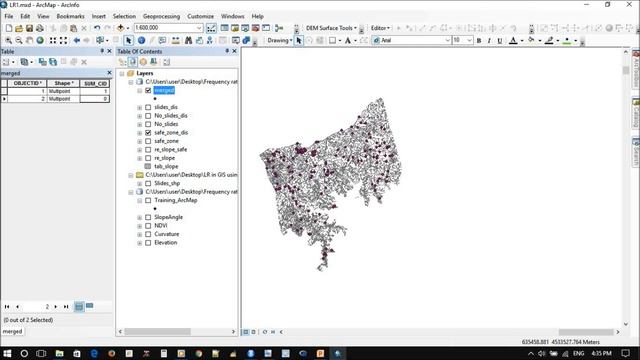Enable the No_slides layer checkbox
This screenshot has width=640, height=360.
[148, 124]
